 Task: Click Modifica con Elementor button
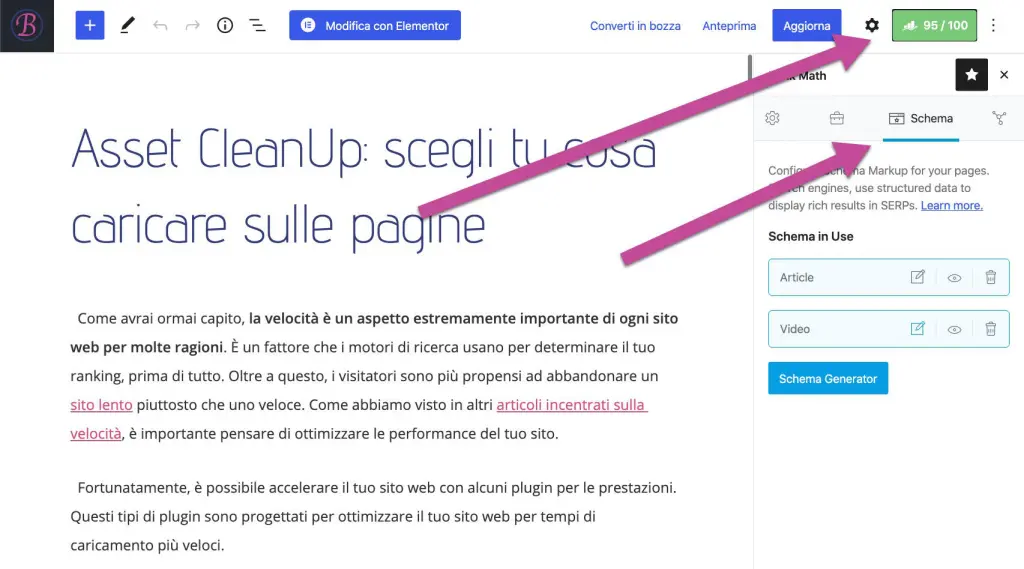pos(375,25)
